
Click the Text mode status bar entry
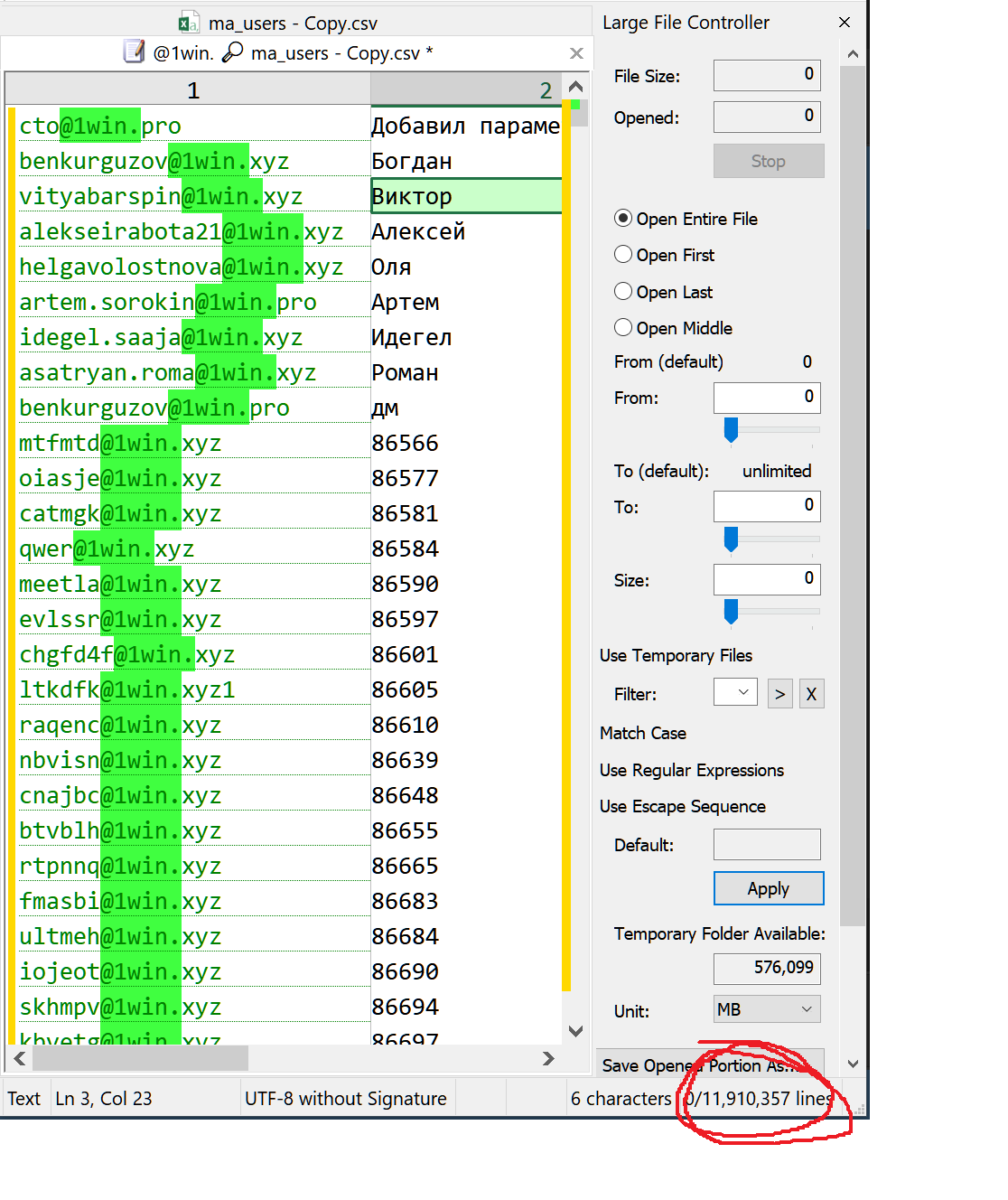tap(24, 1099)
